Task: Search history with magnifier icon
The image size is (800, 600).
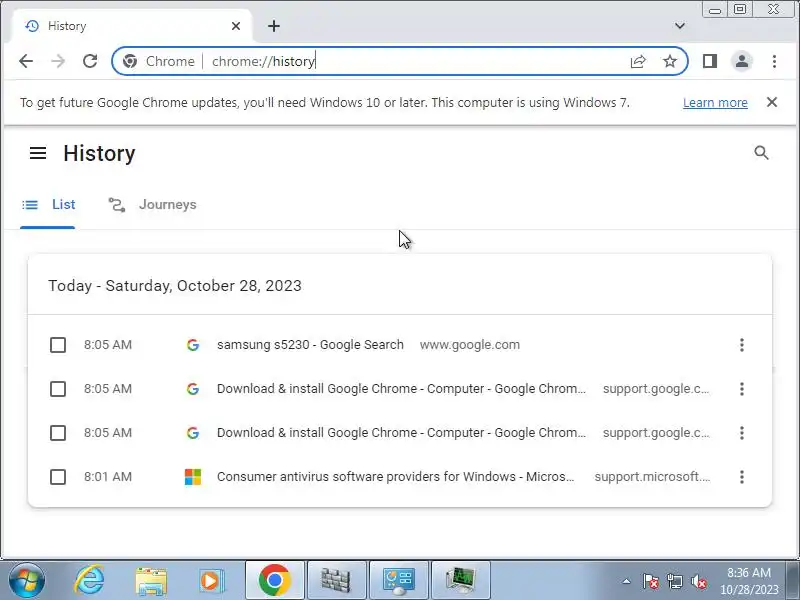Action: point(761,153)
